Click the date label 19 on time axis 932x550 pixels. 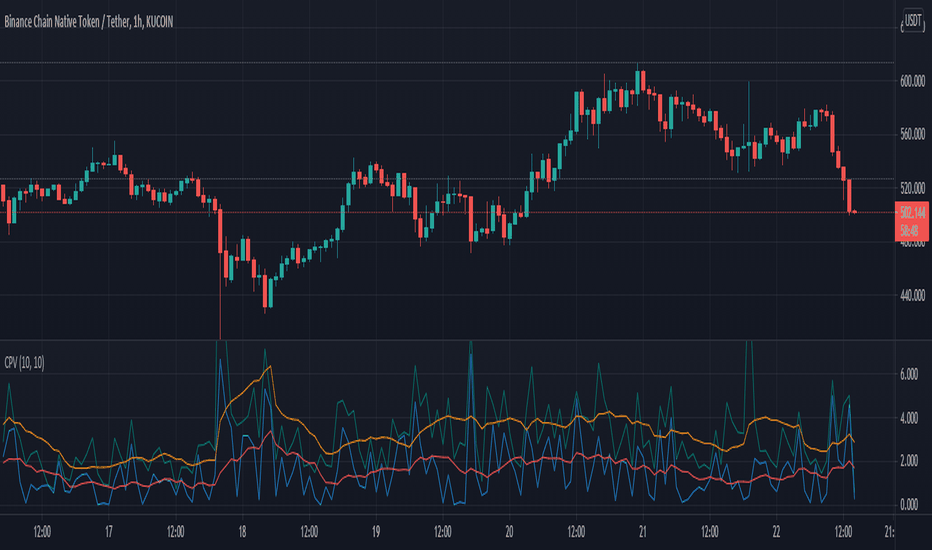pyautogui.click(x=376, y=532)
